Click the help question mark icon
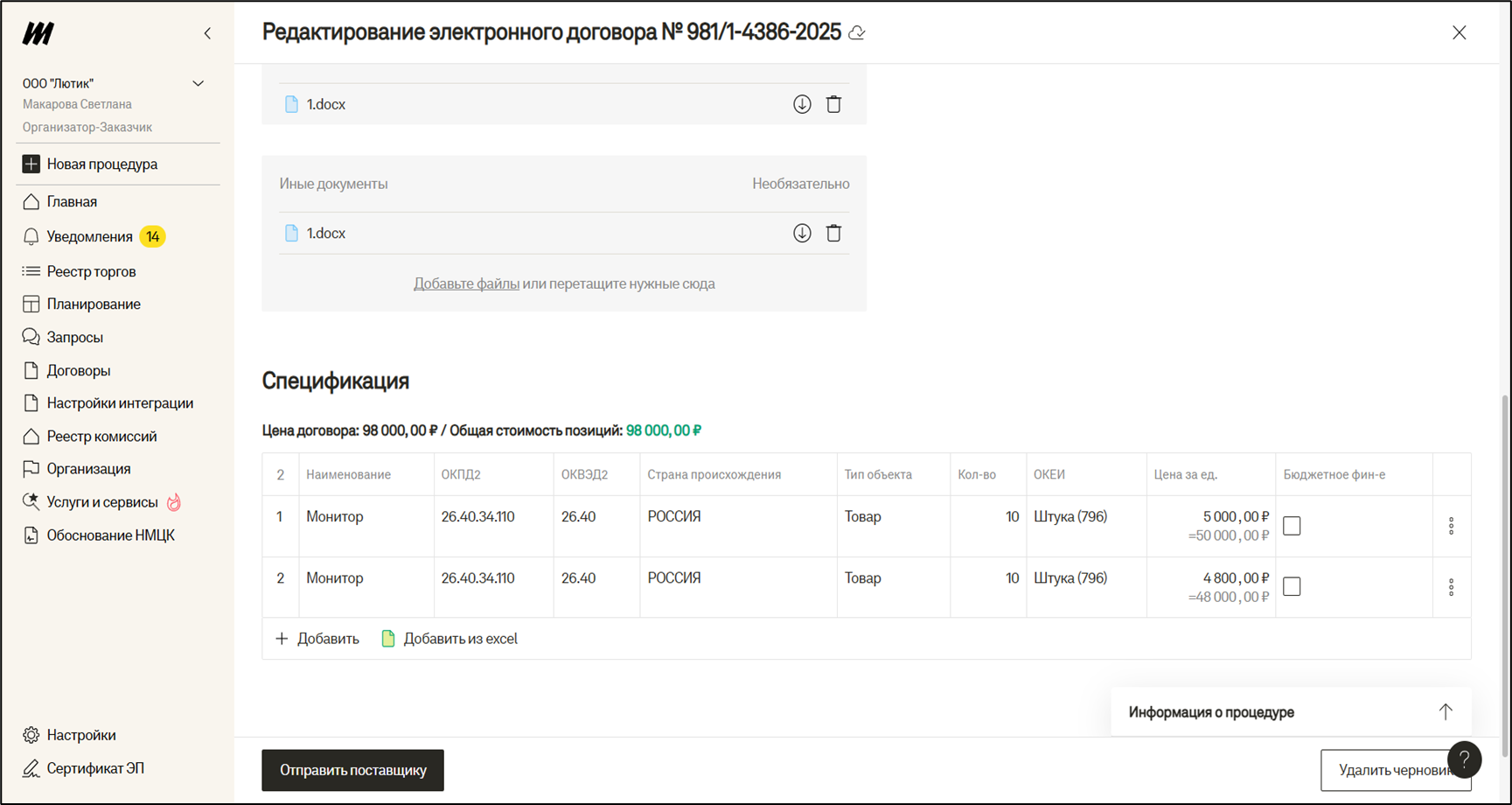1512x805 pixels. click(x=1464, y=759)
